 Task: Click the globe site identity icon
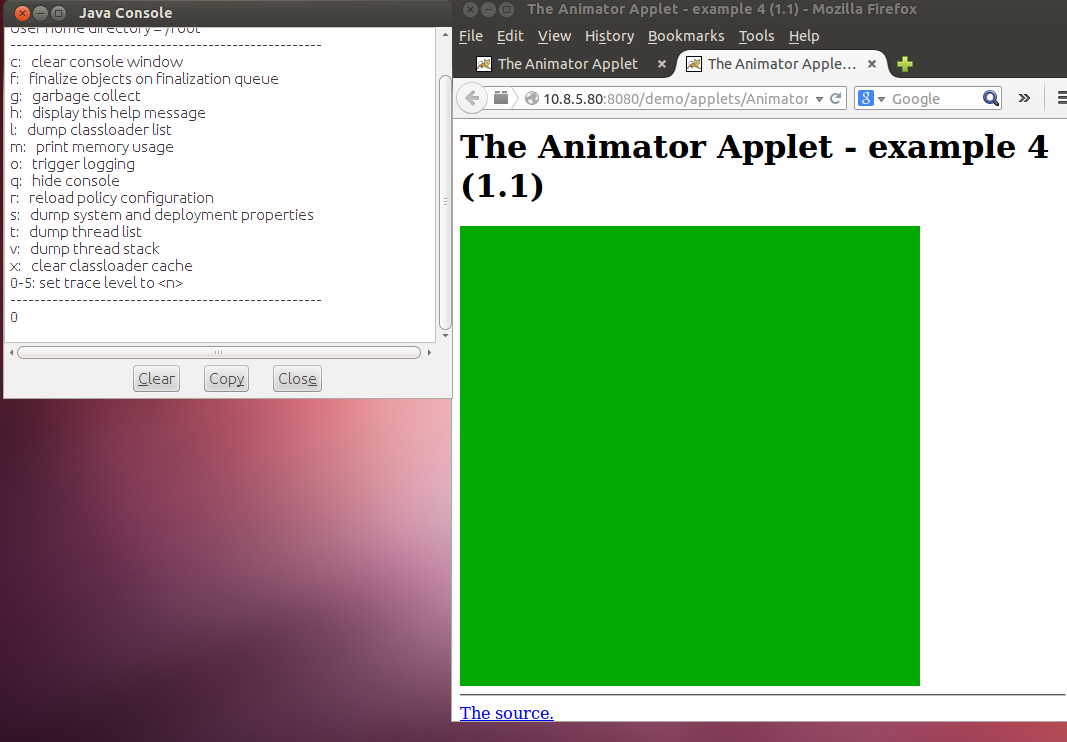click(531, 98)
